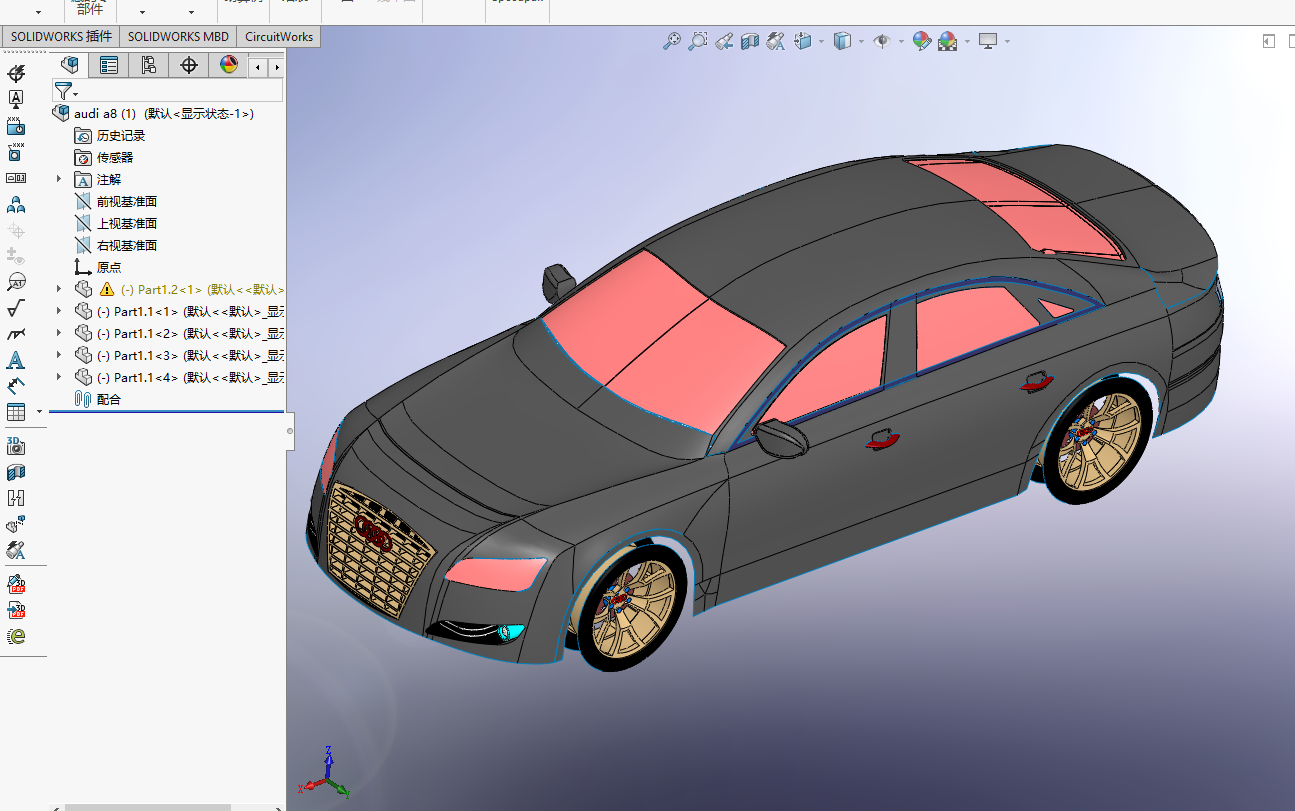Click the Surface Finish checkmark icon

[x=15, y=308]
